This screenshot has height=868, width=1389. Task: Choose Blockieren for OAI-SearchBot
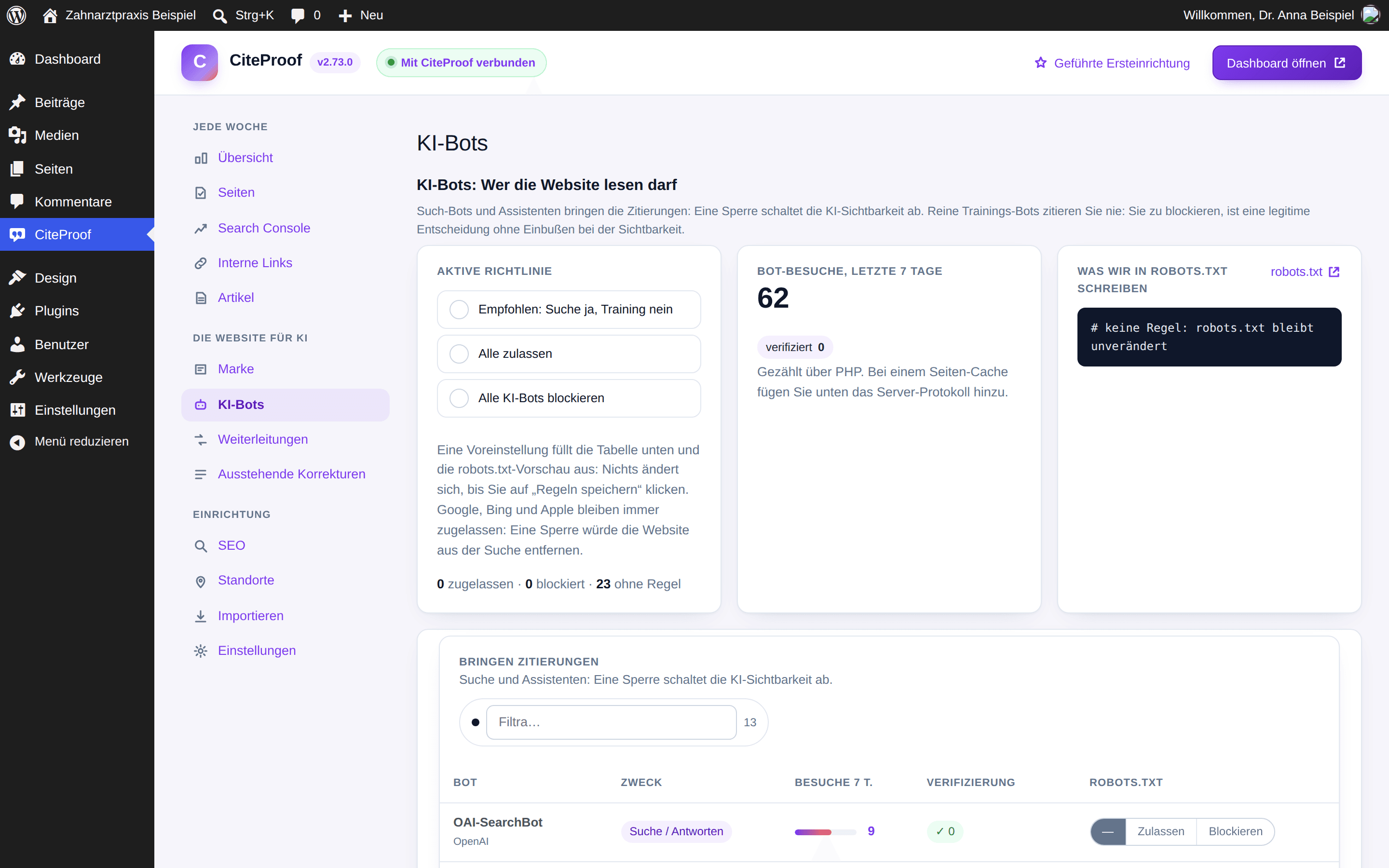pos(1235,831)
